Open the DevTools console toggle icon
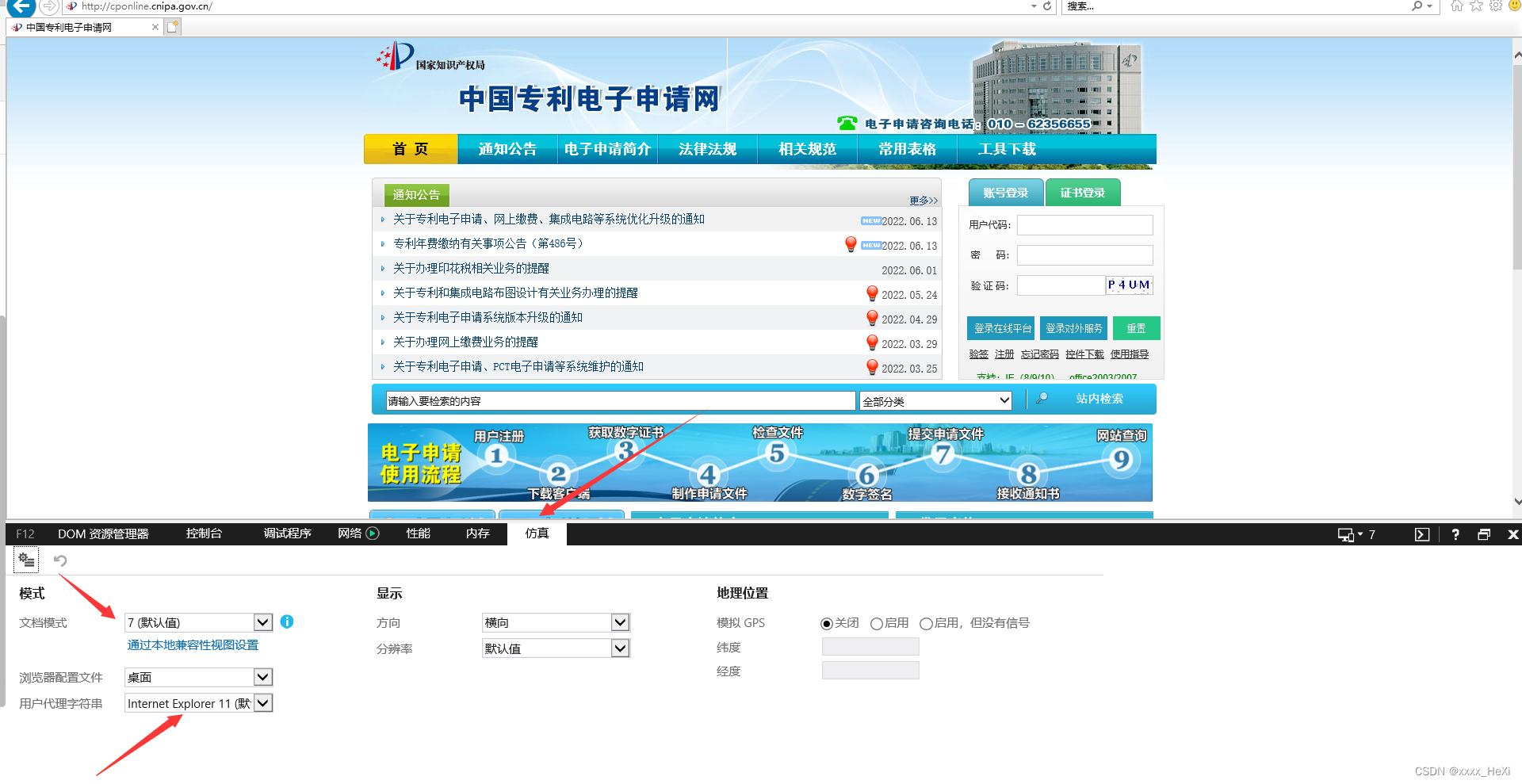Viewport: 1522px width, 784px height. point(1422,534)
